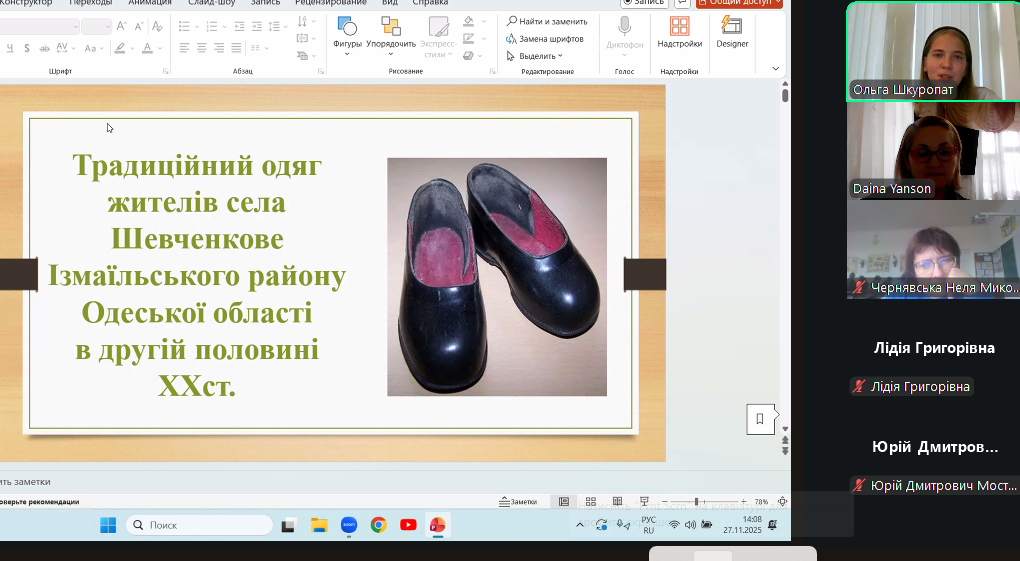The image size is (1020, 561).
Task: Toggle strikethrough text formatting
Action: click(44, 48)
